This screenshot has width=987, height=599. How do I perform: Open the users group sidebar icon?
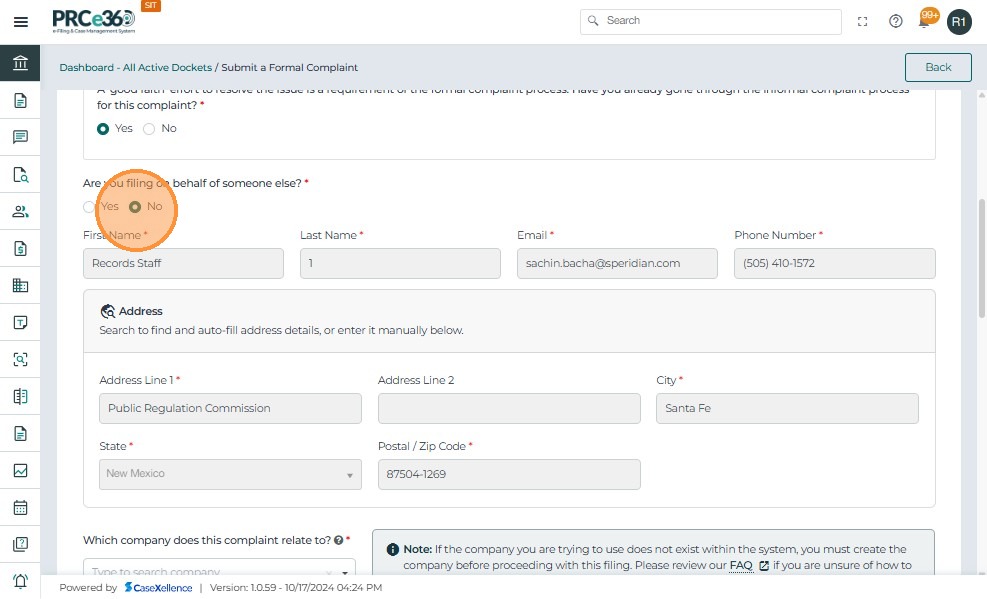(x=20, y=212)
